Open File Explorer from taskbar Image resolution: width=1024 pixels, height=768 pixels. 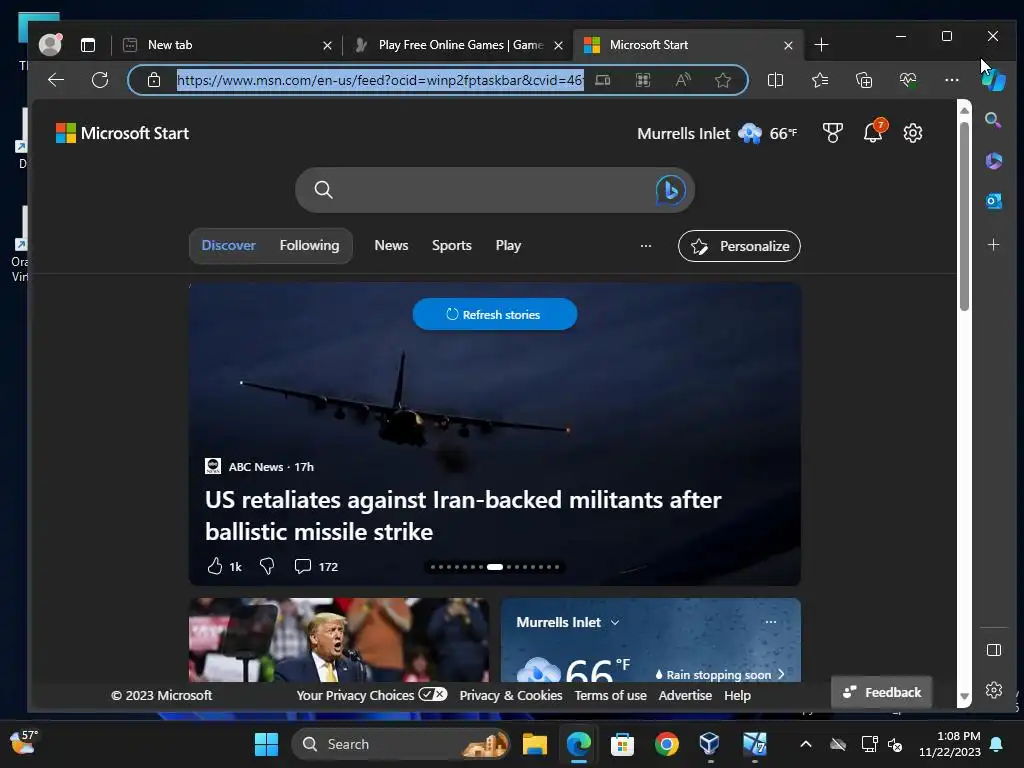(x=534, y=744)
